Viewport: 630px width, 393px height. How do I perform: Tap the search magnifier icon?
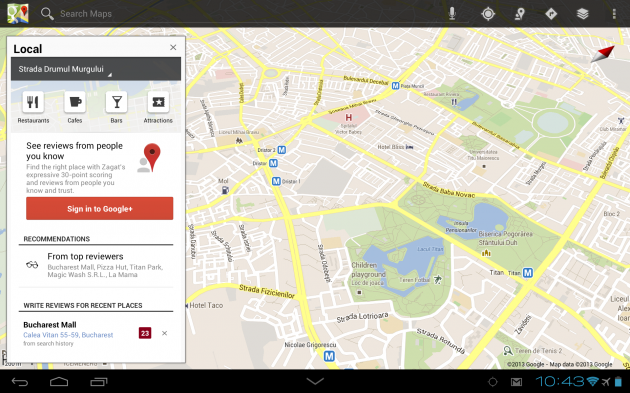coord(47,14)
